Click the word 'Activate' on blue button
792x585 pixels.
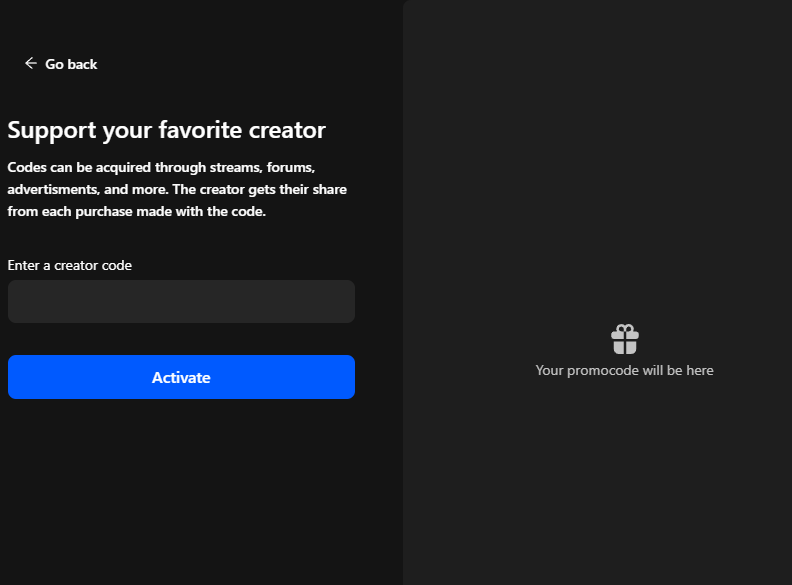point(181,377)
